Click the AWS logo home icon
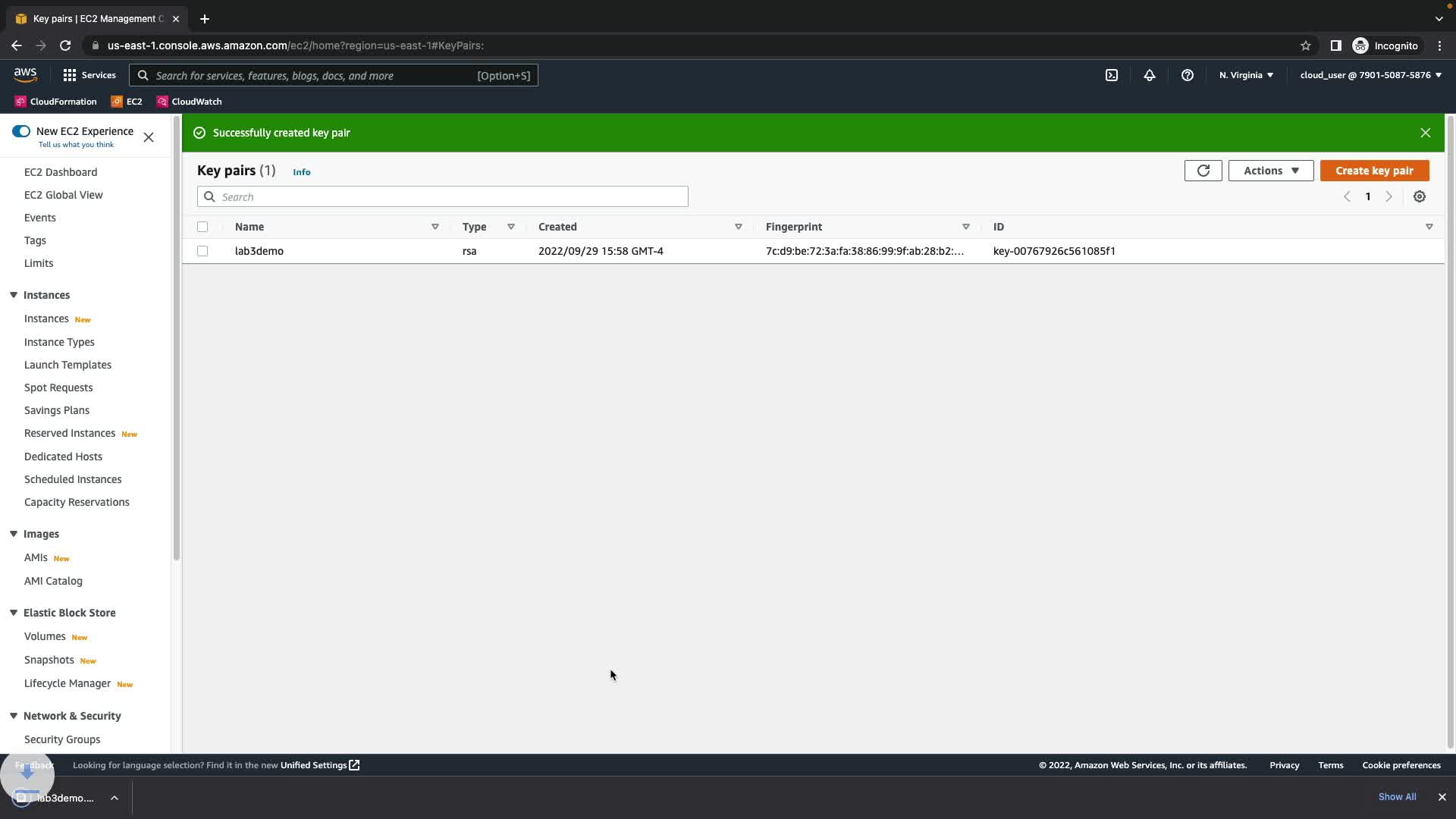This screenshot has width=1456, height=819. [25, 74]
